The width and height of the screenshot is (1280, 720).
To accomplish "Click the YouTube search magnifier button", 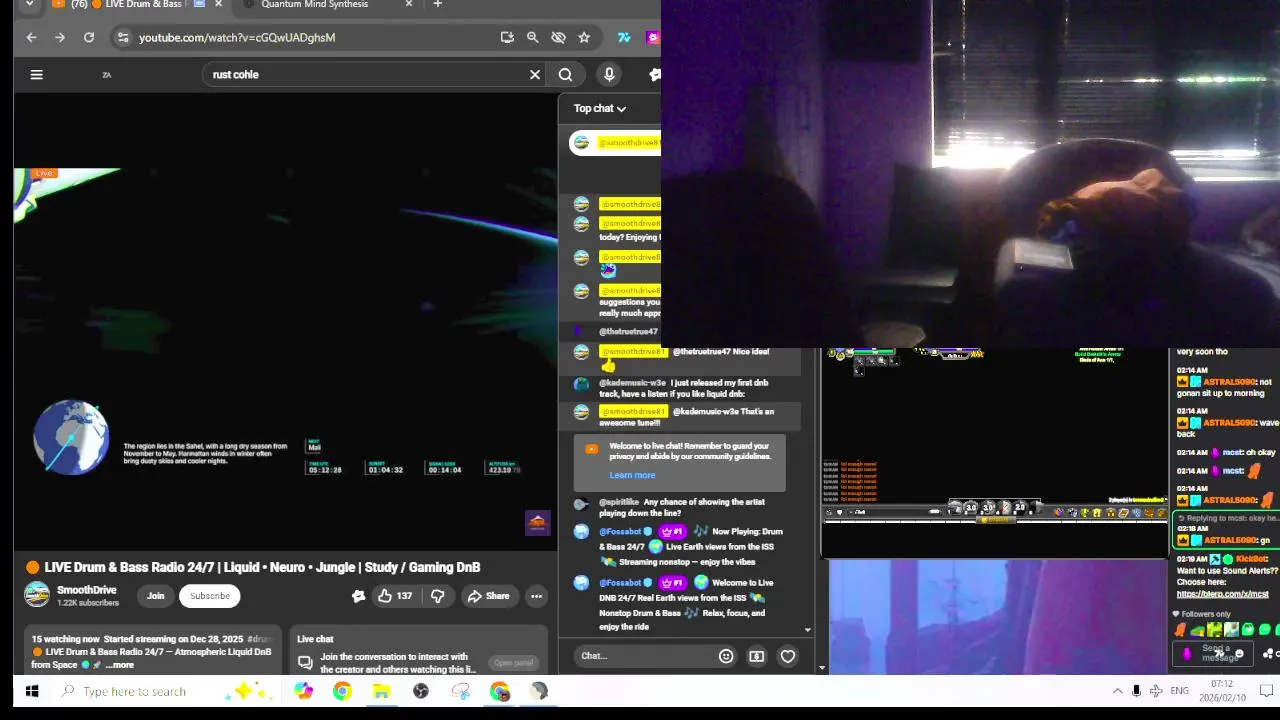I will 565,74.
